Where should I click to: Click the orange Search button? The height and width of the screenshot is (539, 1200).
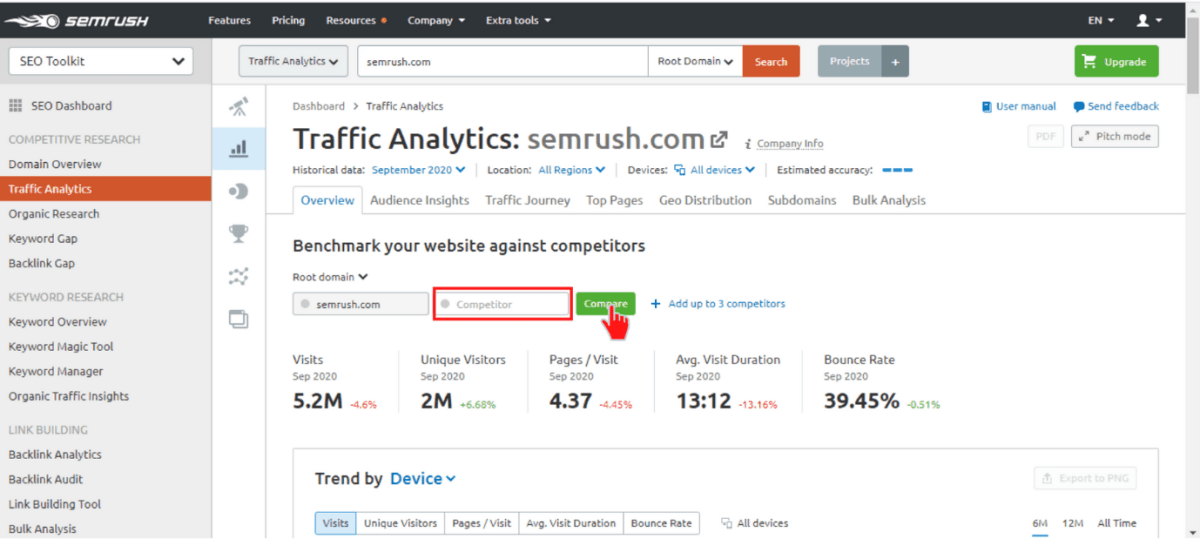(771, 61)
